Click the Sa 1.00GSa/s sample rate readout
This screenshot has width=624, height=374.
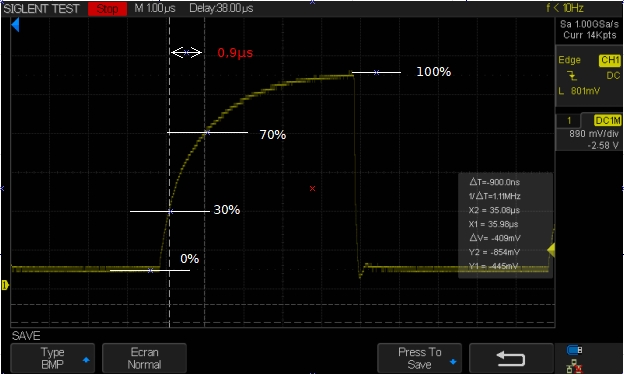[589, 24]
